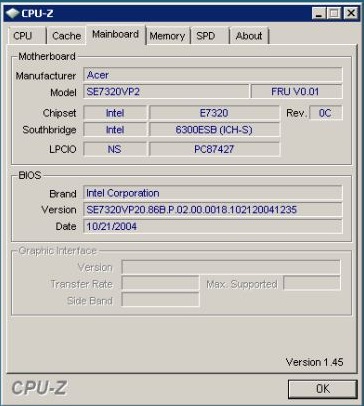Click the E7320 chipset value
This screenshot has width=364, height=406.
point(214,113)
